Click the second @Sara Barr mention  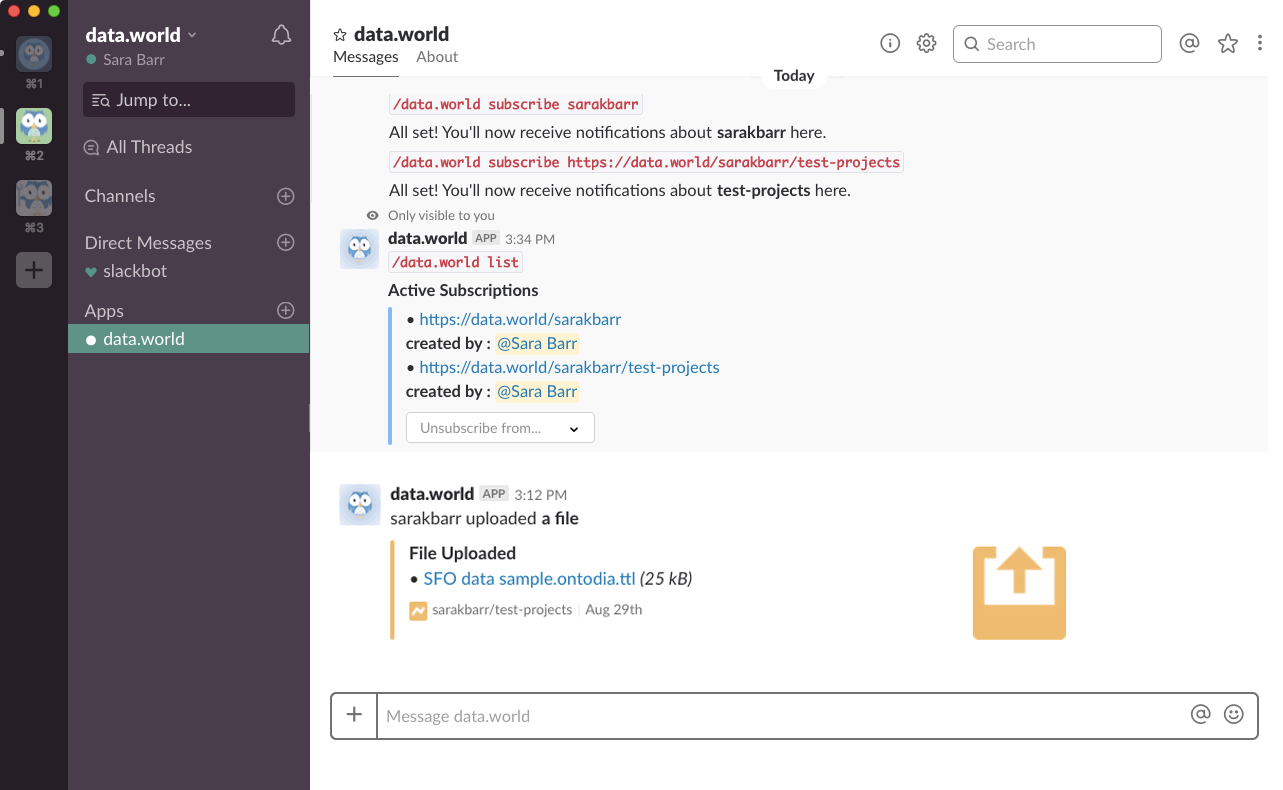click(x=537, y=392)
